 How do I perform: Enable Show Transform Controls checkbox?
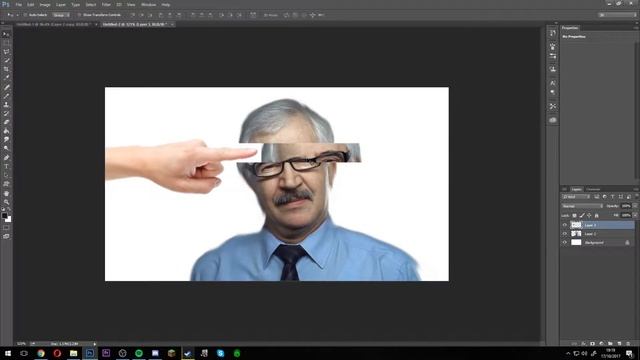[79, 15]
